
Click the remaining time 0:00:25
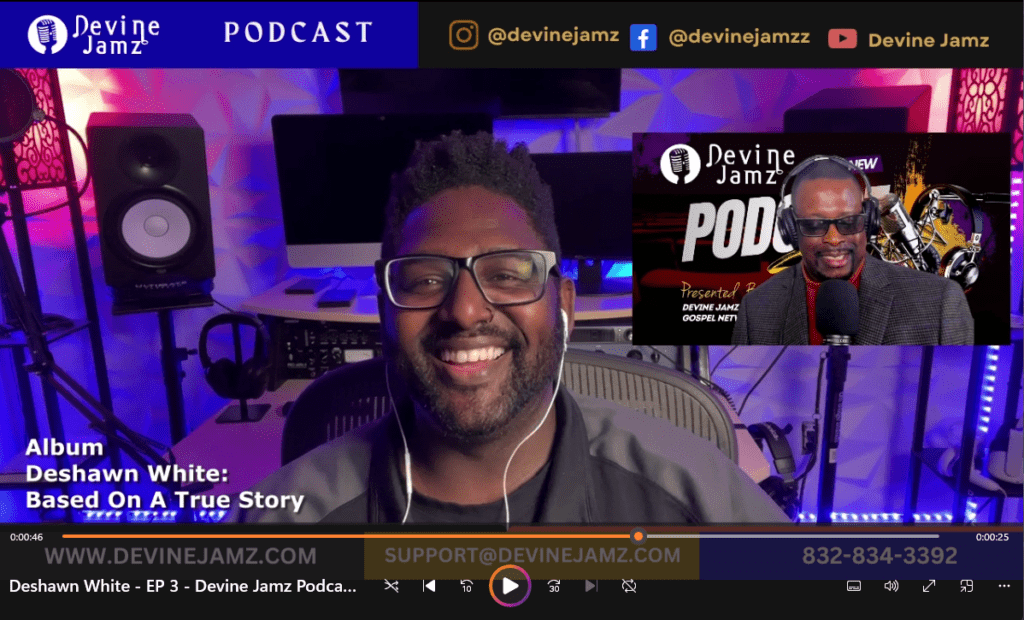[x=992, y=537]
